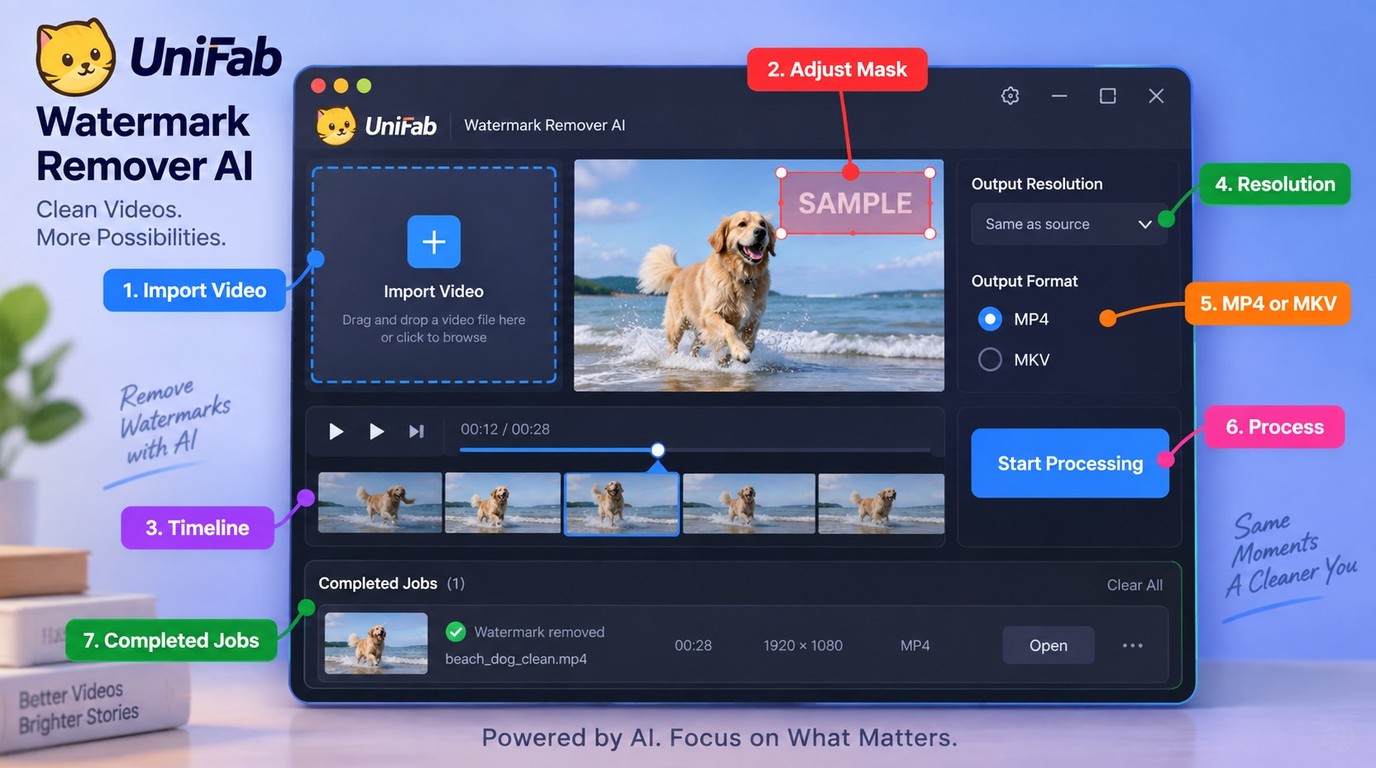Open settings via the gear icon
Image resolution: width=1376 pixels, height=768 pixels.
point(1010,96)
